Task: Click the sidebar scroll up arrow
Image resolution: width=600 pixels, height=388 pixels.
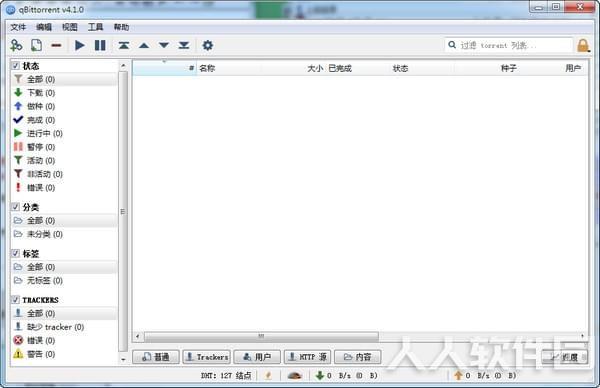Action: pos(123,66)
